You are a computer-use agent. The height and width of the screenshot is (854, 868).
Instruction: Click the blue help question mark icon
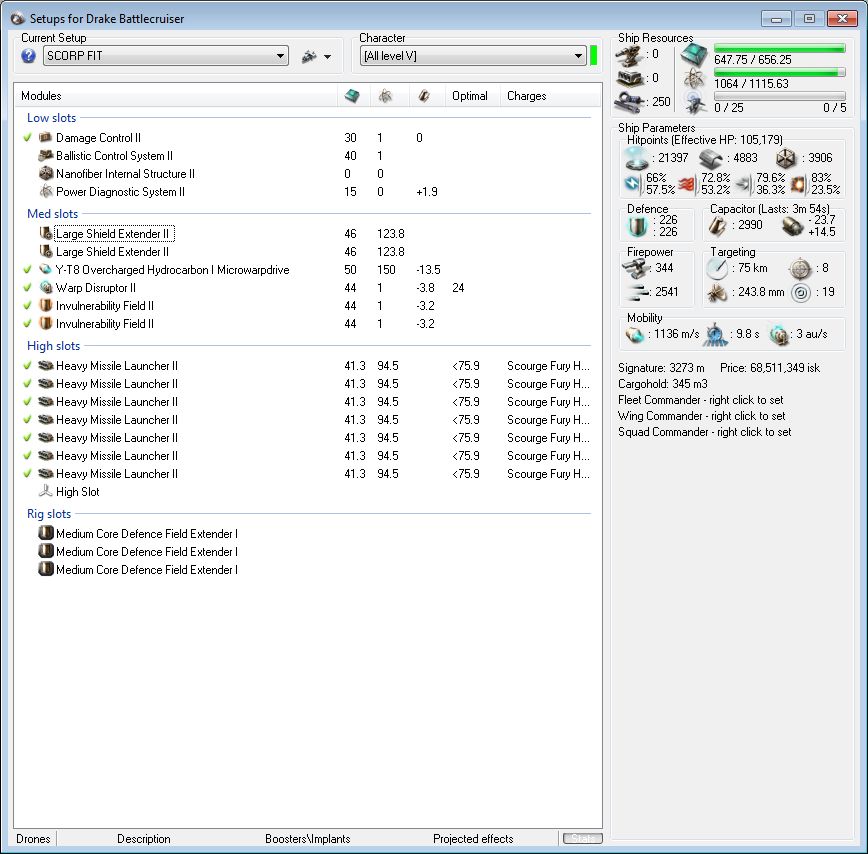pyautogui.click(x=28, y=56)
